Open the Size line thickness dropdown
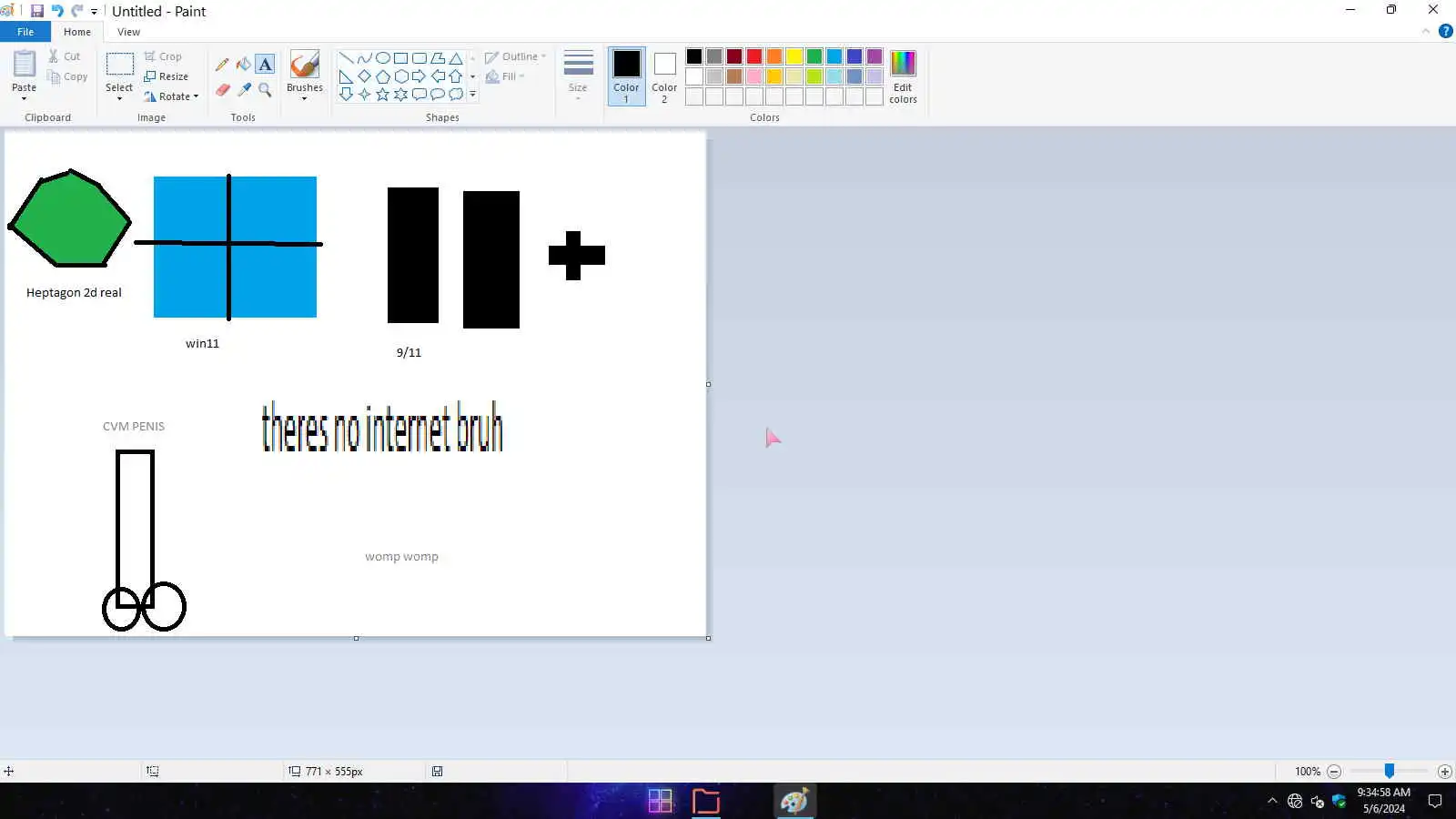Viewport: 1456px width, 819px height. click(x=578, y=76)
